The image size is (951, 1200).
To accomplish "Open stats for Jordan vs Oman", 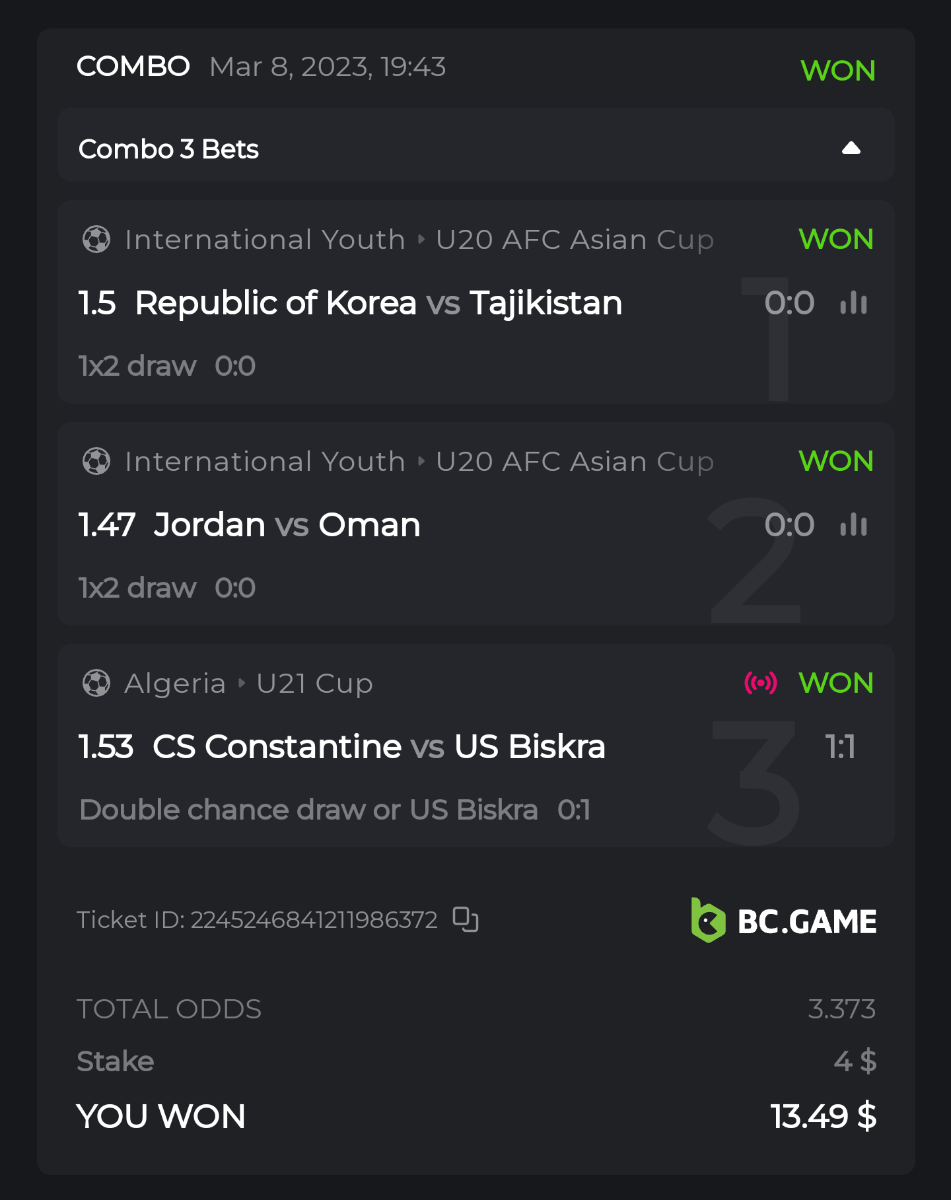I will [853, 525].
